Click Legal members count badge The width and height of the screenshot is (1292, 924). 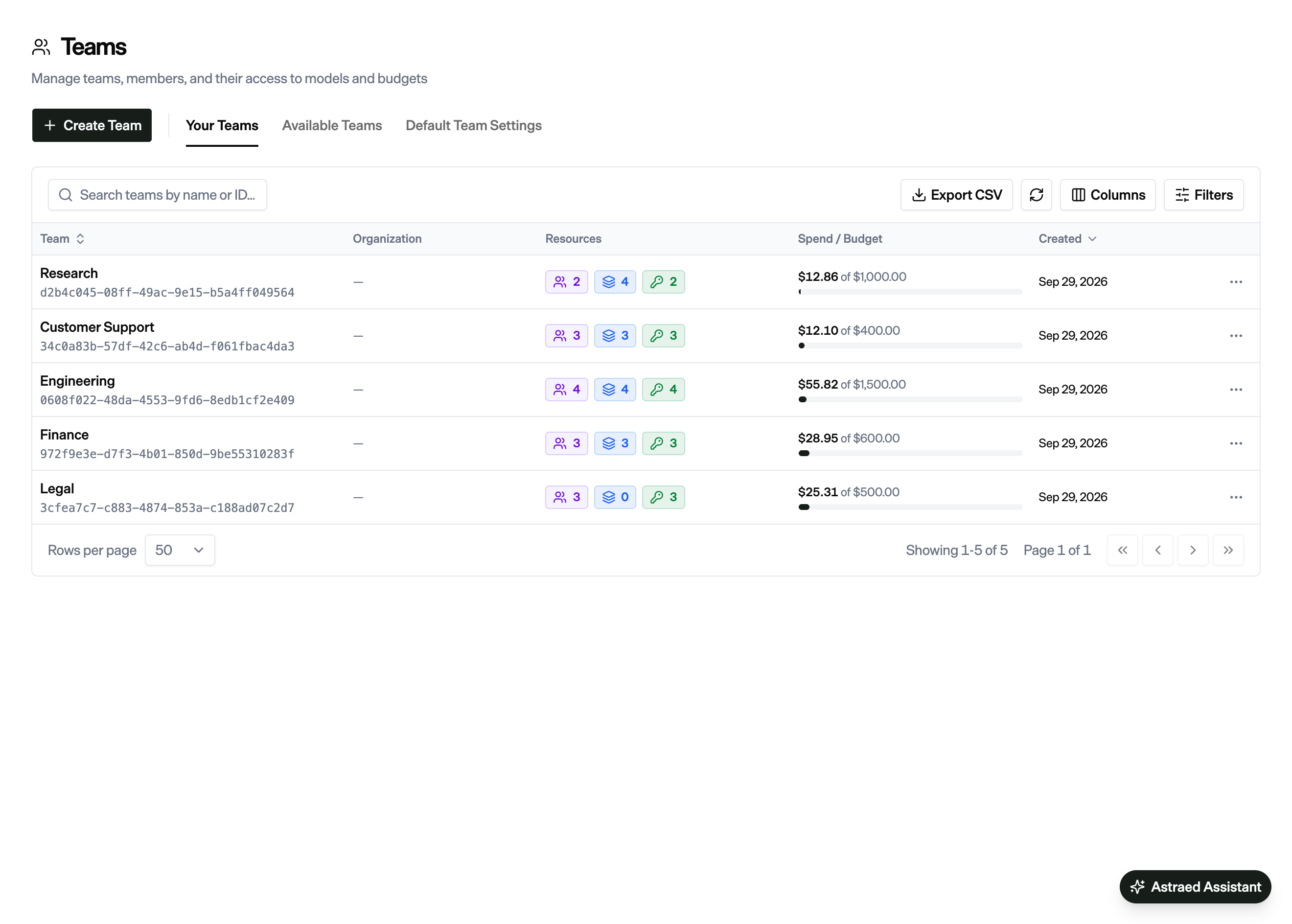pos(566,497)
